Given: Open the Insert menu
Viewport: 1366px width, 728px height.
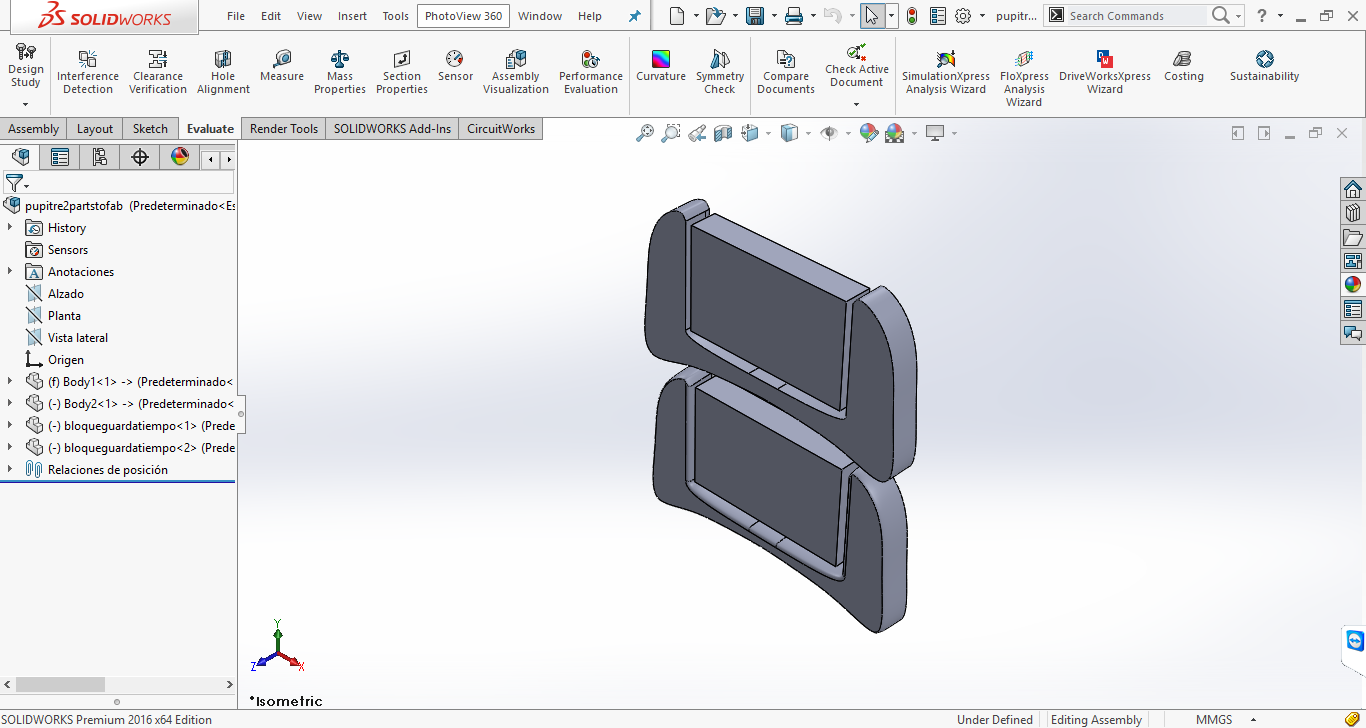Looking at the screenshot, I should tap(352, 16).
